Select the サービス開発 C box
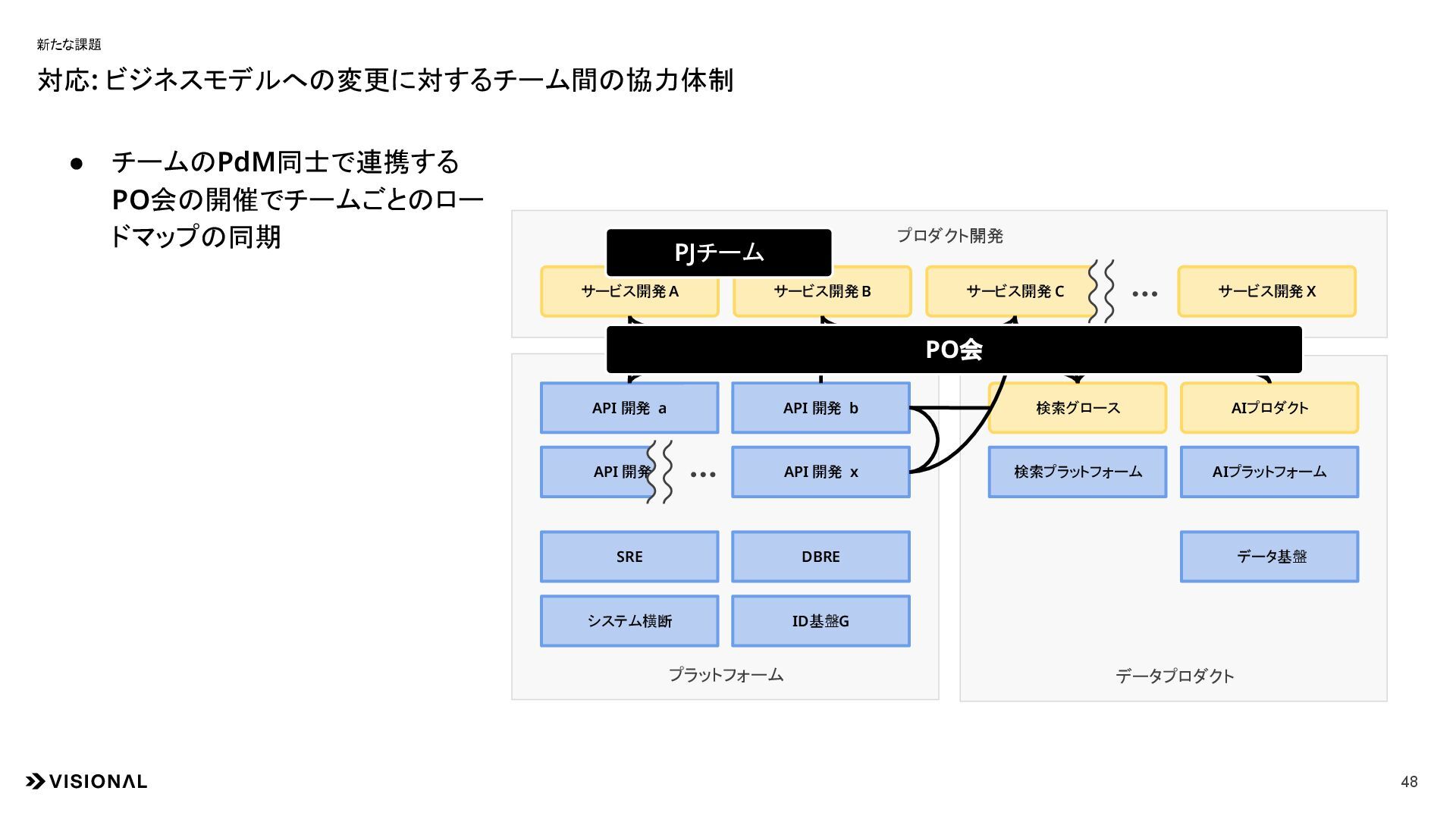 (1009, 291)
